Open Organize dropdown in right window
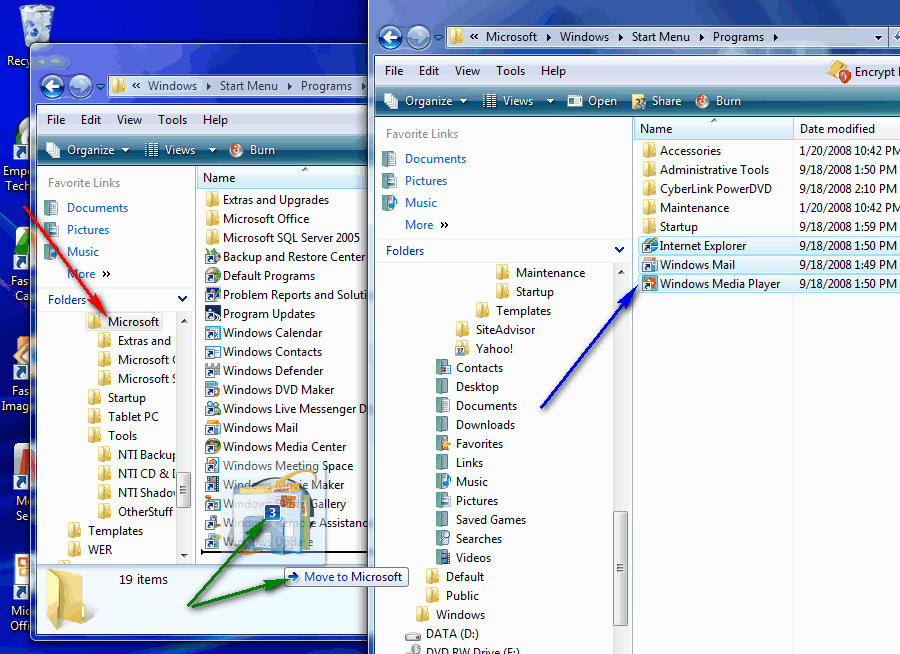Viewport: 900px width, 654px height. pos(426,101)
